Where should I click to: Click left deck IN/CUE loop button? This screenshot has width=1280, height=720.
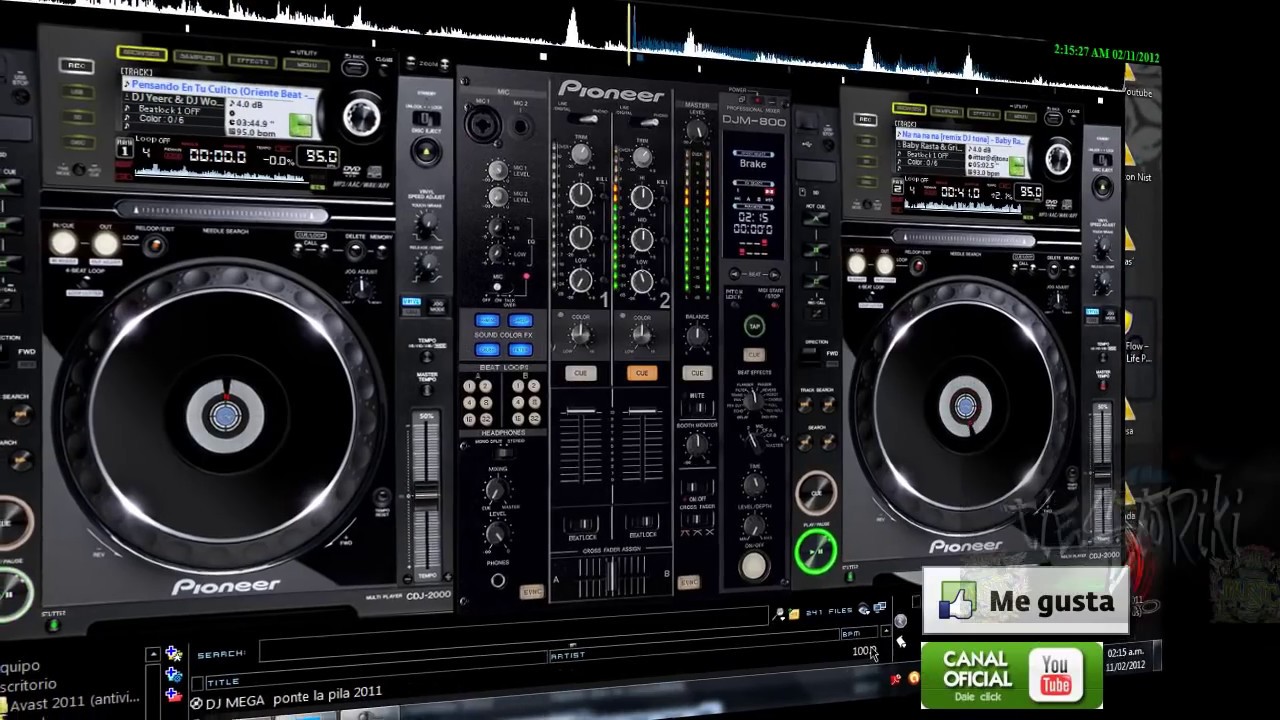click(63, 242)
